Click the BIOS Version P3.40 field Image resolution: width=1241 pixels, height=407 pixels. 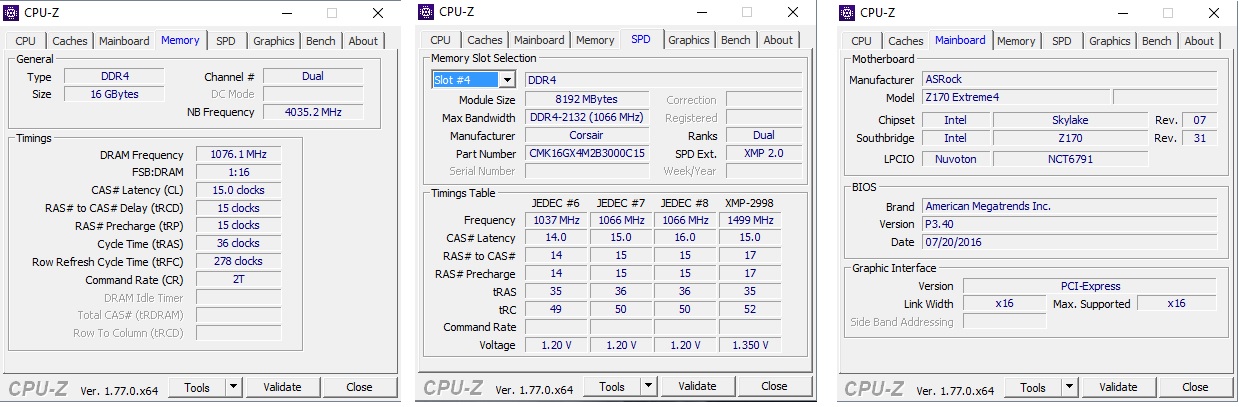[x=1069, y=224]
